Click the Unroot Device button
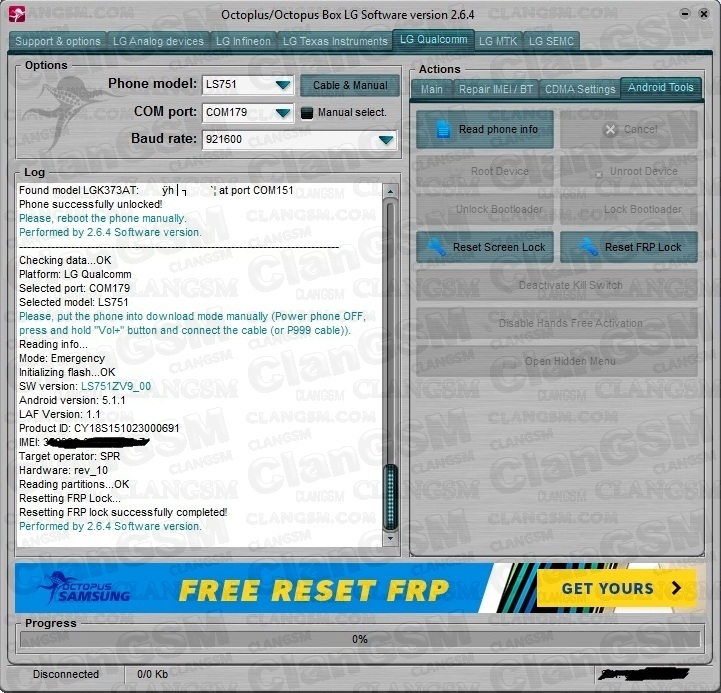Image resolution: width=721 pixels, height=693 pixels. (x=629, y=171)
